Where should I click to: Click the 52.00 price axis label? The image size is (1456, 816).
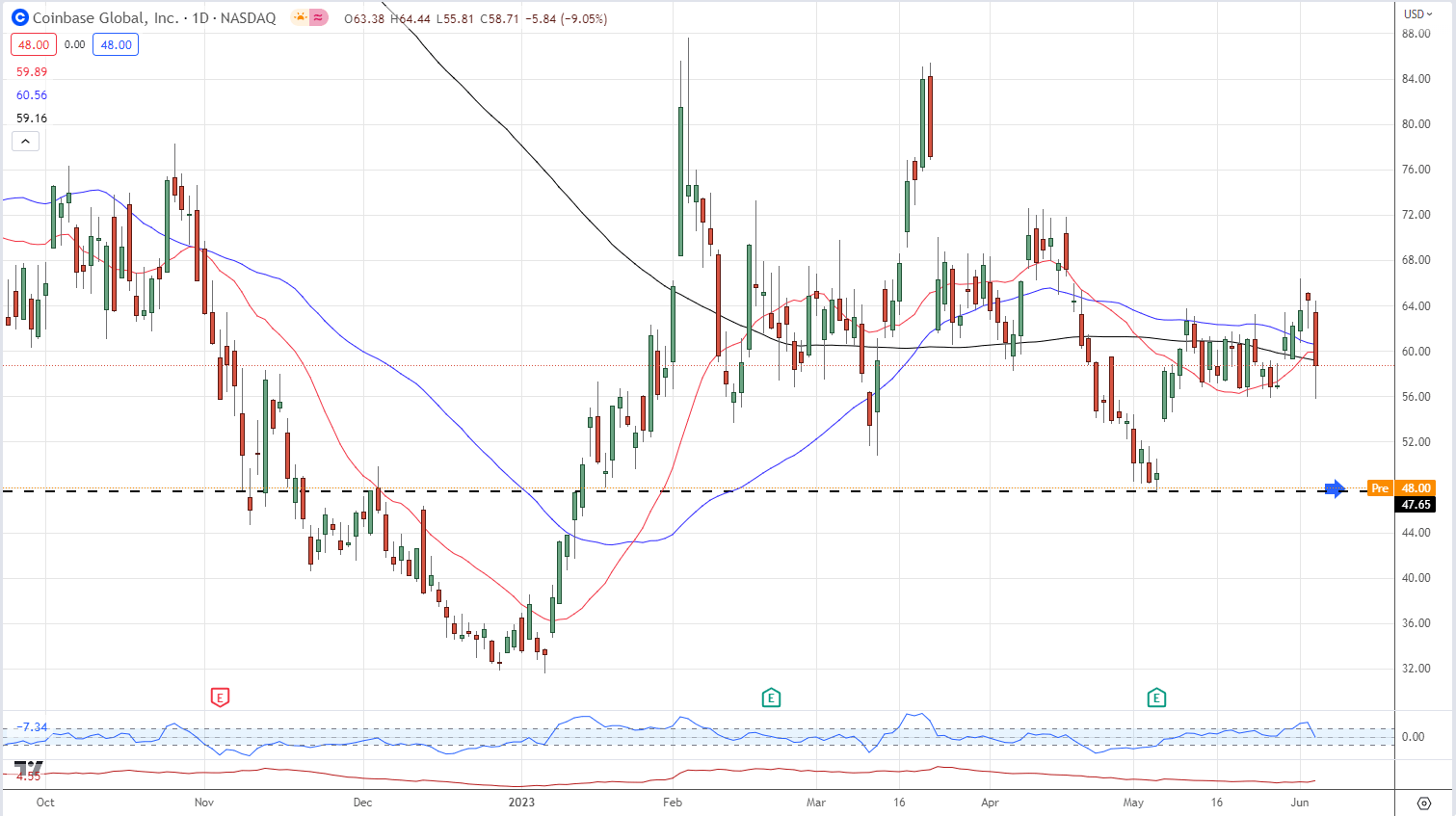pos(1416,442)
